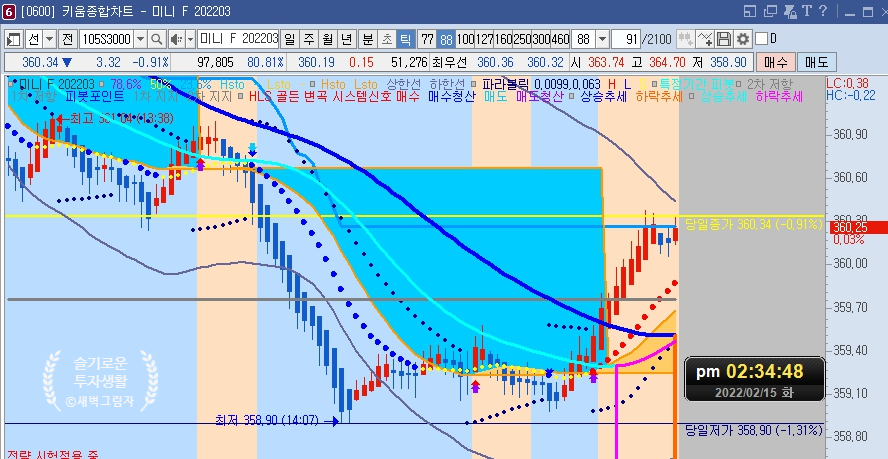Select the tick 틱 period

[405, 39]
